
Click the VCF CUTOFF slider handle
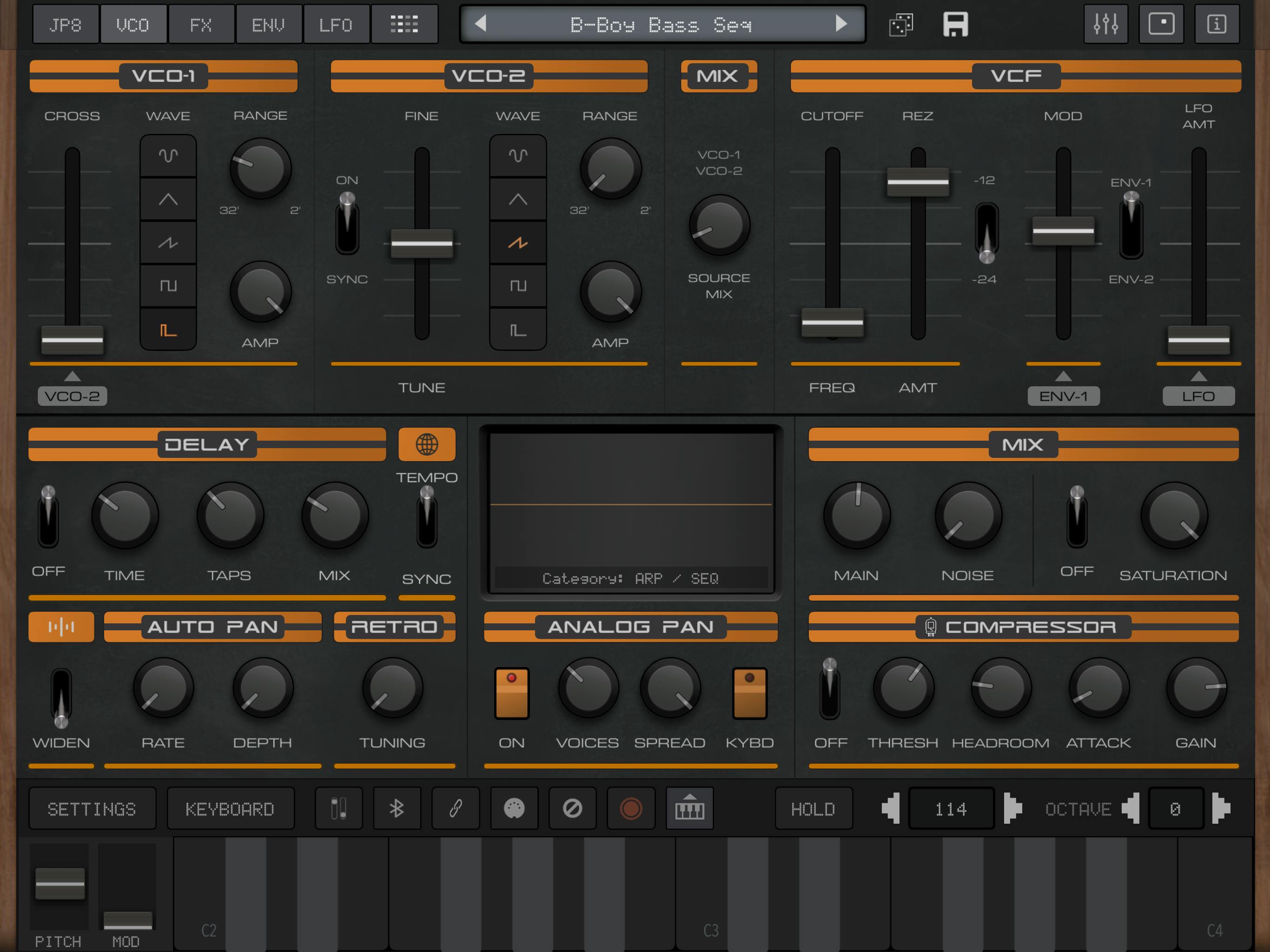(x=833, y=322)
